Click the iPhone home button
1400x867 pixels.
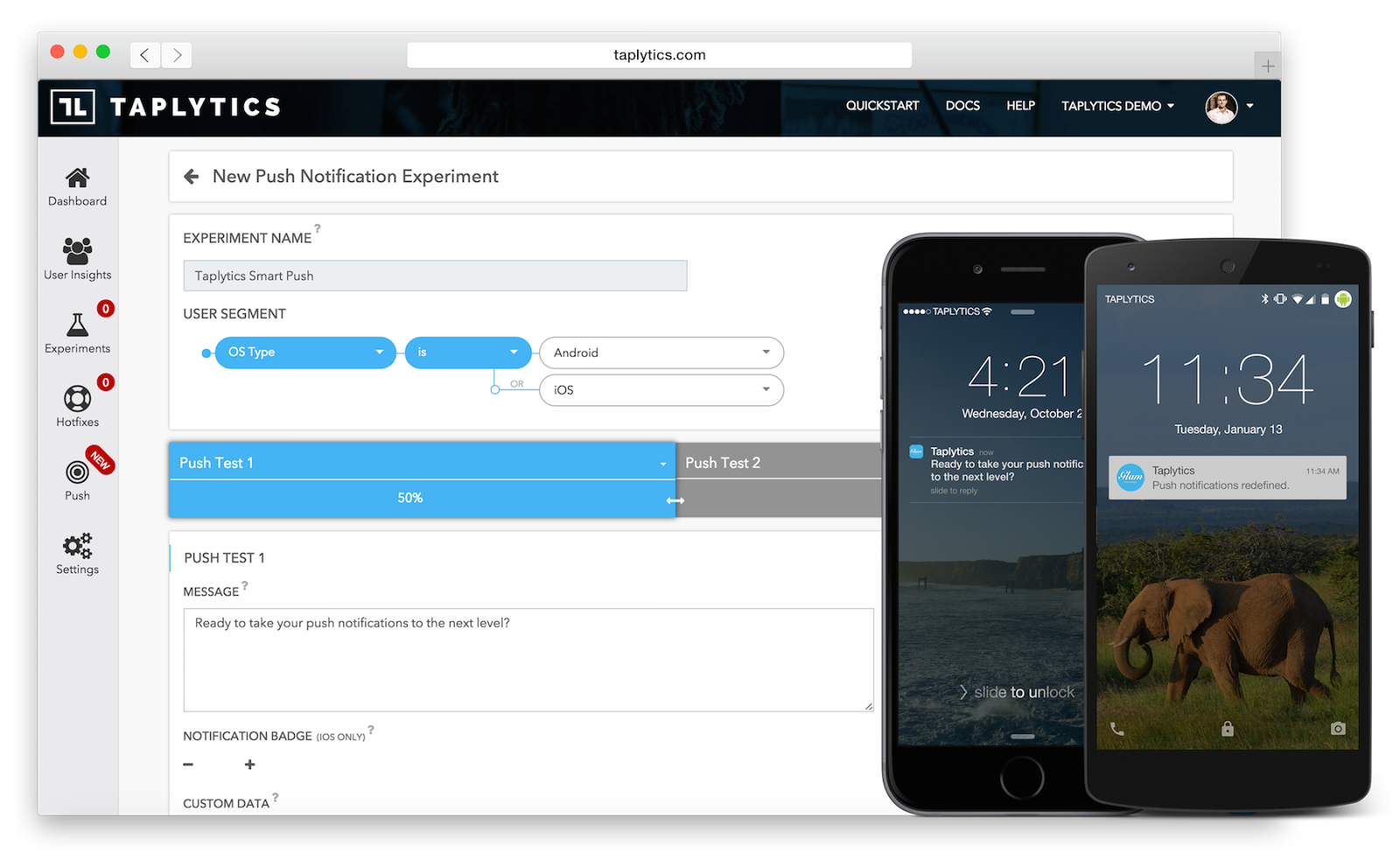tap(1022, 776)
